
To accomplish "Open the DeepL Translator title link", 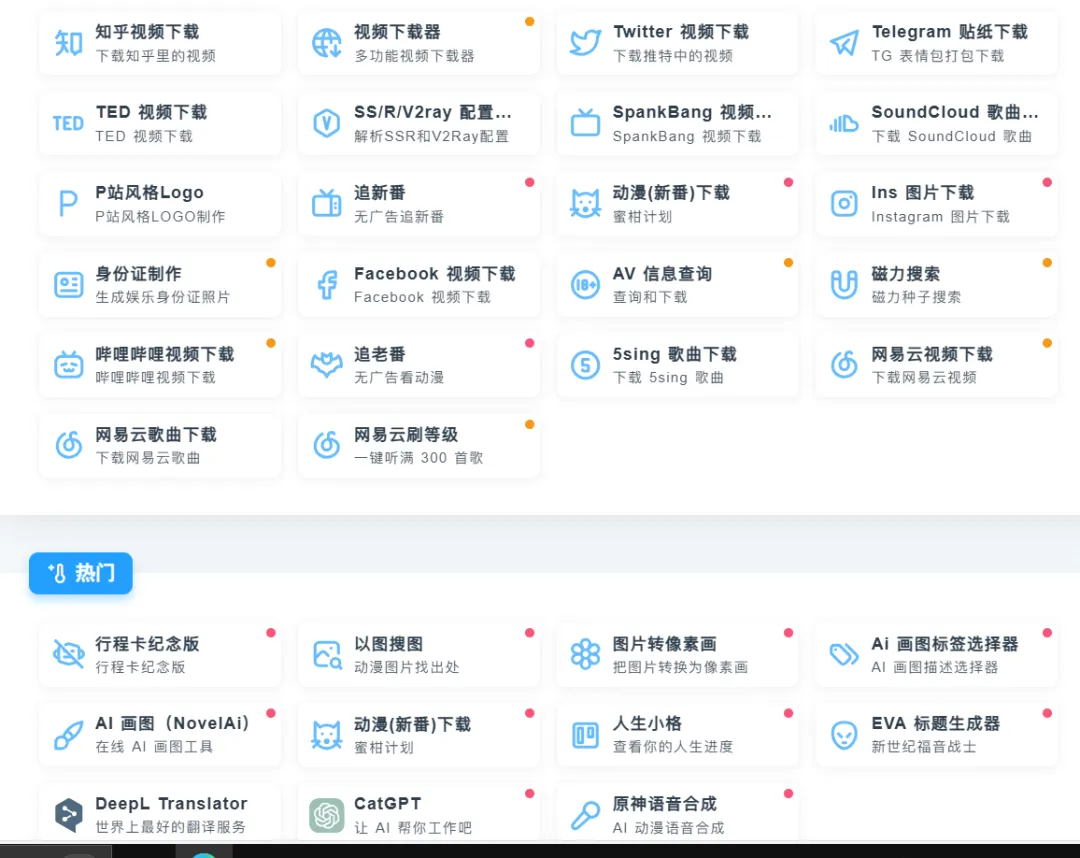I will [x=171, y=804].
